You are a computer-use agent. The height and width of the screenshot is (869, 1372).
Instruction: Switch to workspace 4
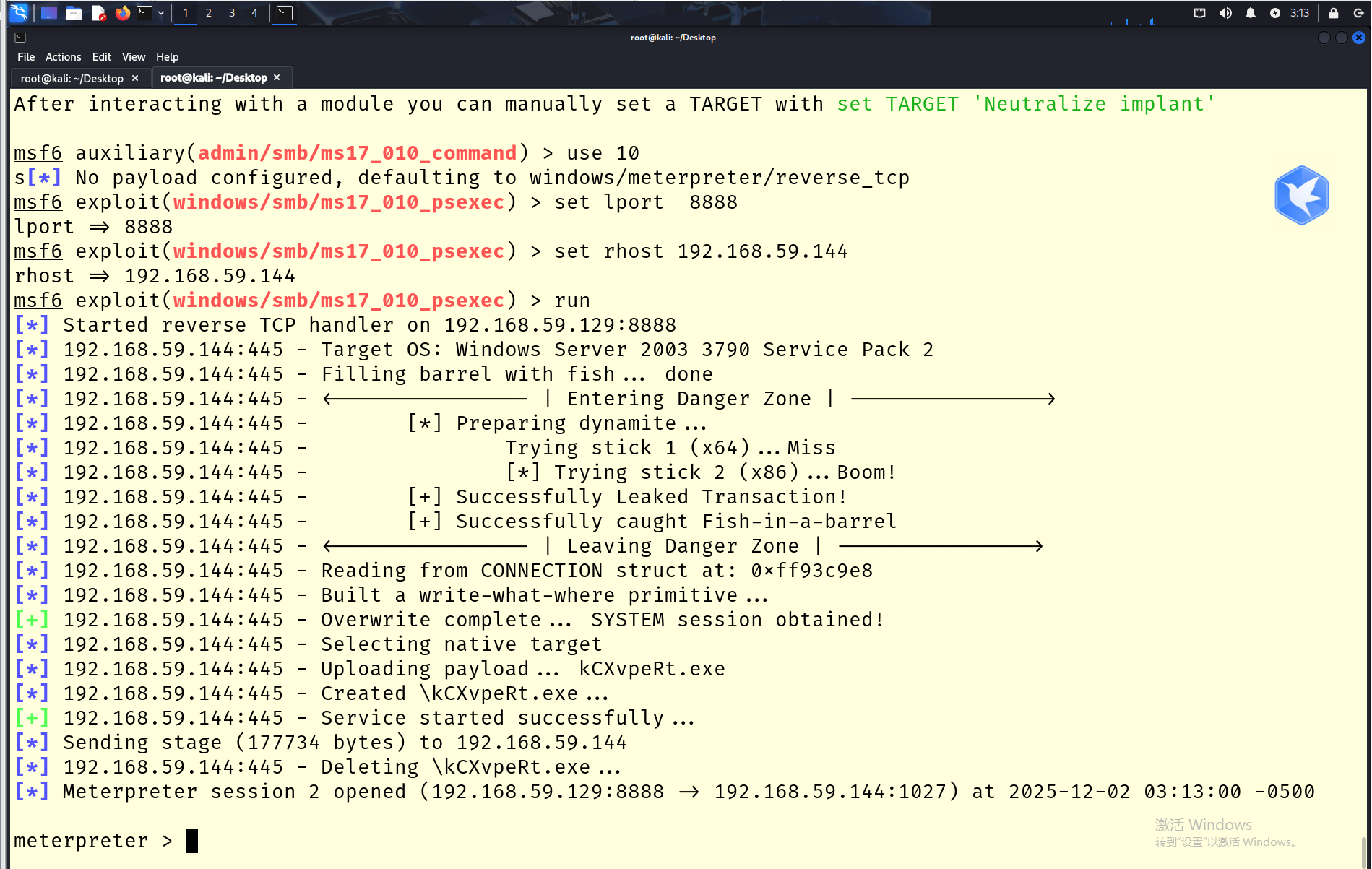[254, 13]
